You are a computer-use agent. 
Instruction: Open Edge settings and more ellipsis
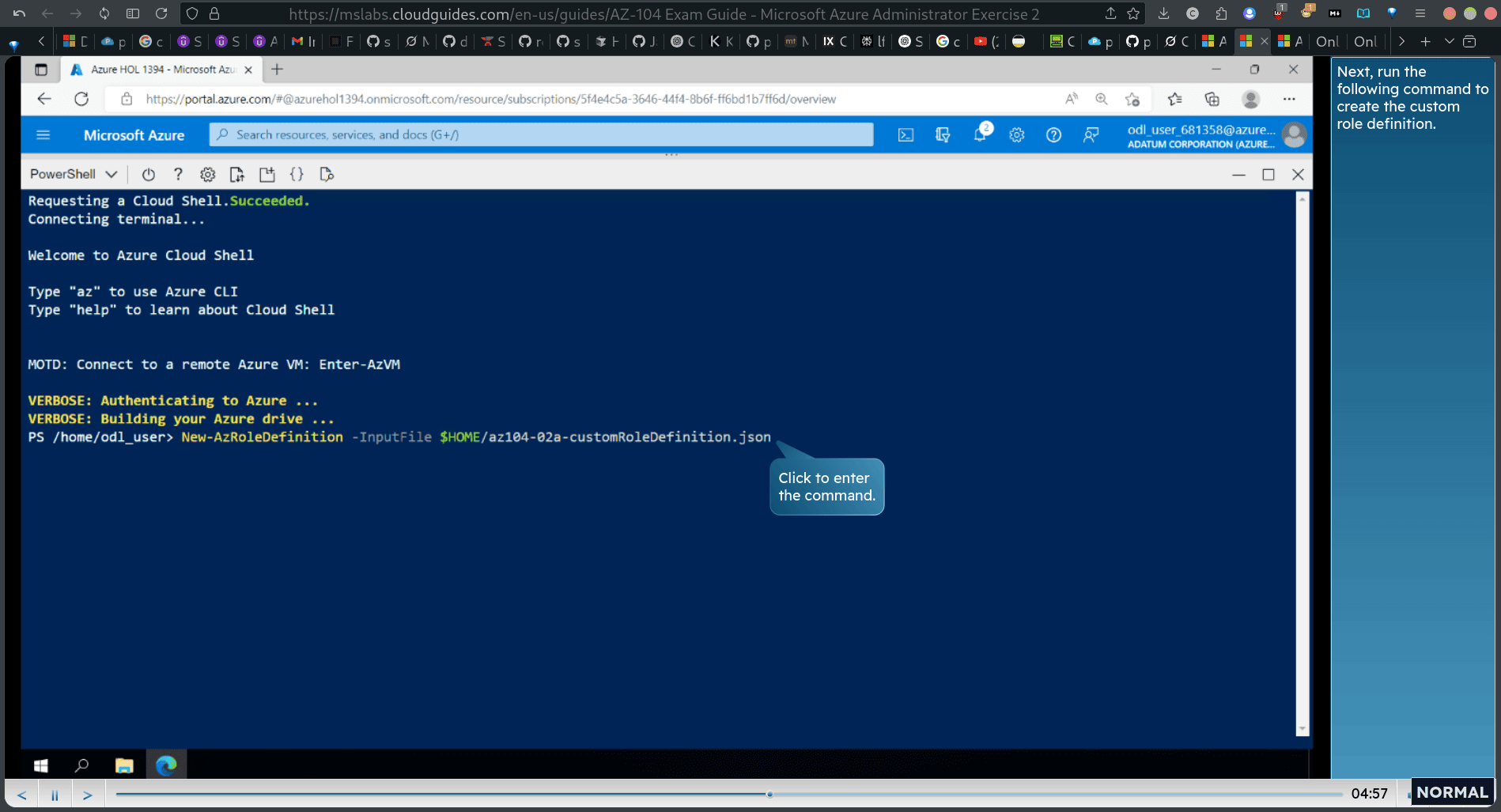click(1289, 99)
